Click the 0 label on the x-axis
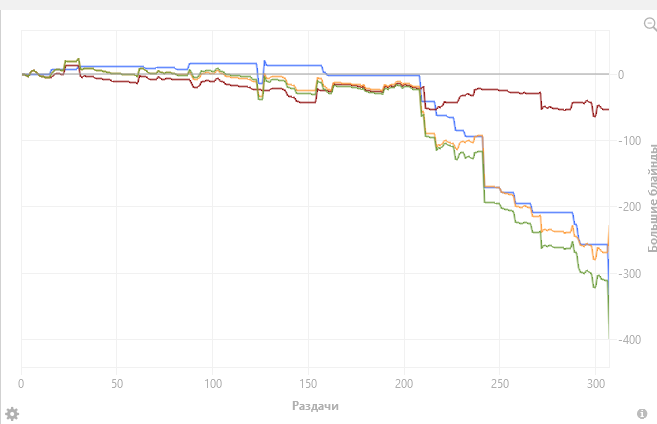The width and height of the screenshot is (657, 424). click(21, 383)
